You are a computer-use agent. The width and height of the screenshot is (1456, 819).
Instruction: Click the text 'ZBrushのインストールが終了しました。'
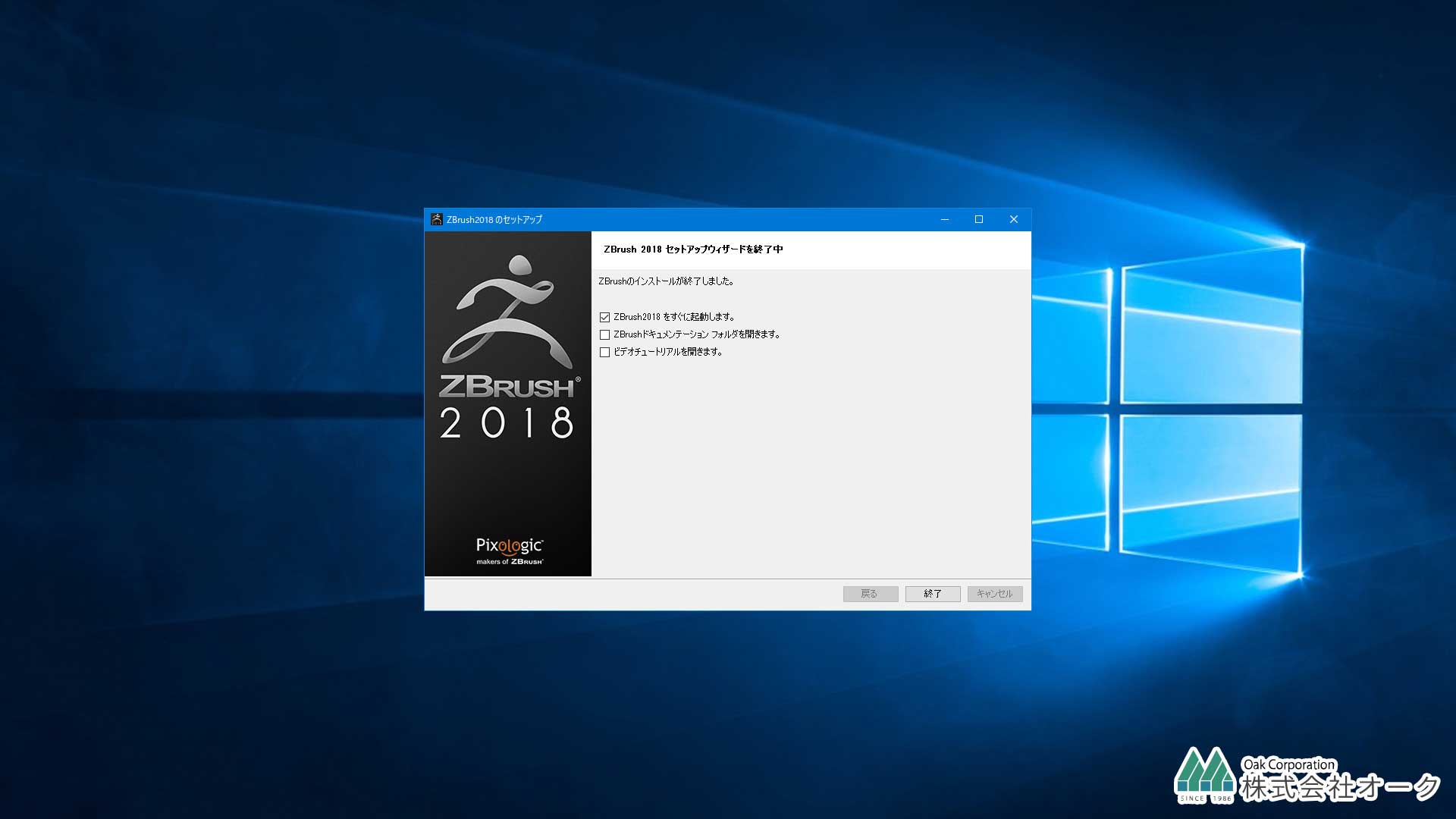click(x=667, y=281)
